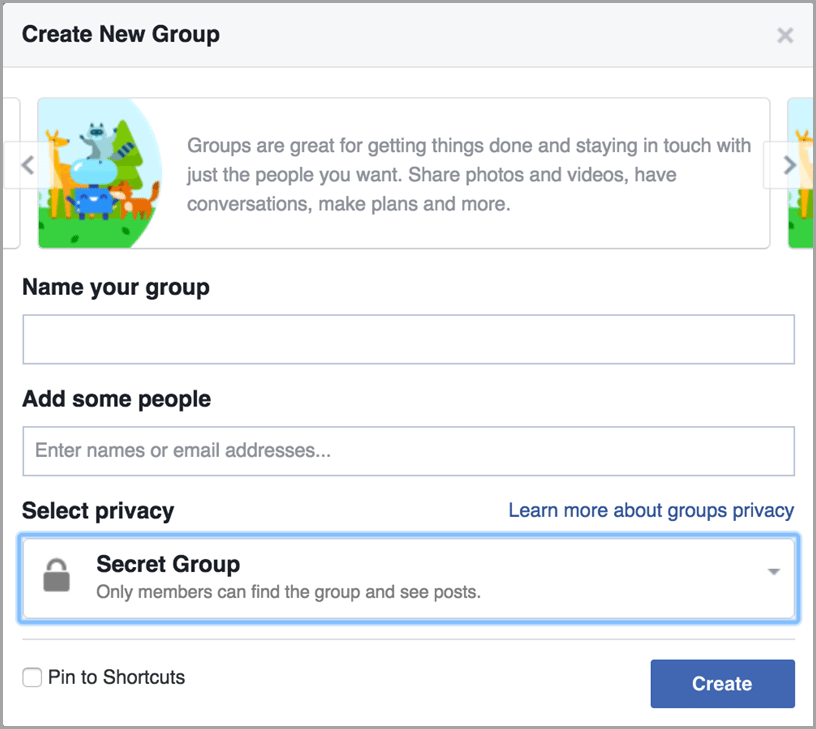Focus the Name your group field
This screenshot has height=729, width=816.
pos(409,339)
